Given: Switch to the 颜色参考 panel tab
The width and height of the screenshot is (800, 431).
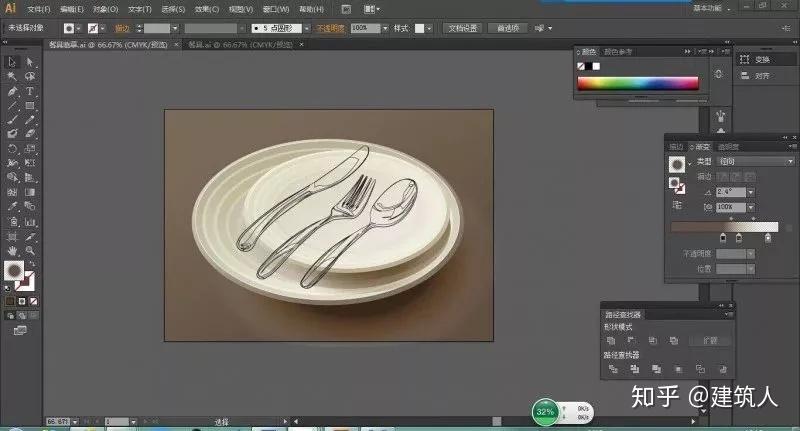Looking at the screenshot, I should [618, 52].
